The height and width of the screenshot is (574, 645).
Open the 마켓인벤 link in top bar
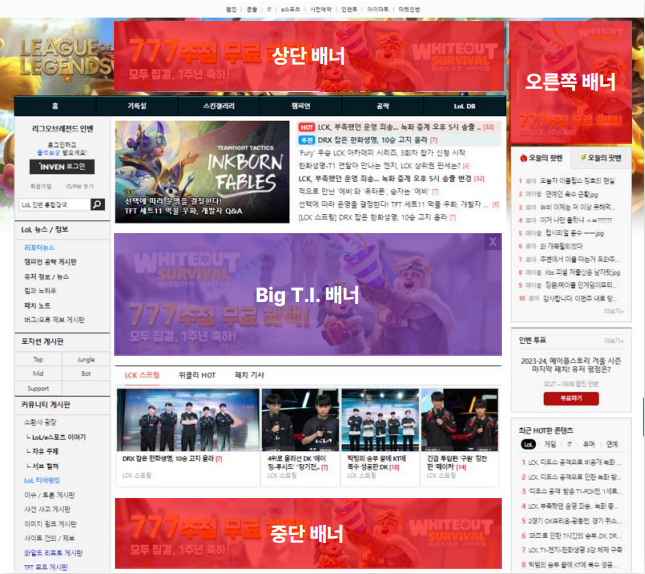pyautogui.click(x=409, y=9)
